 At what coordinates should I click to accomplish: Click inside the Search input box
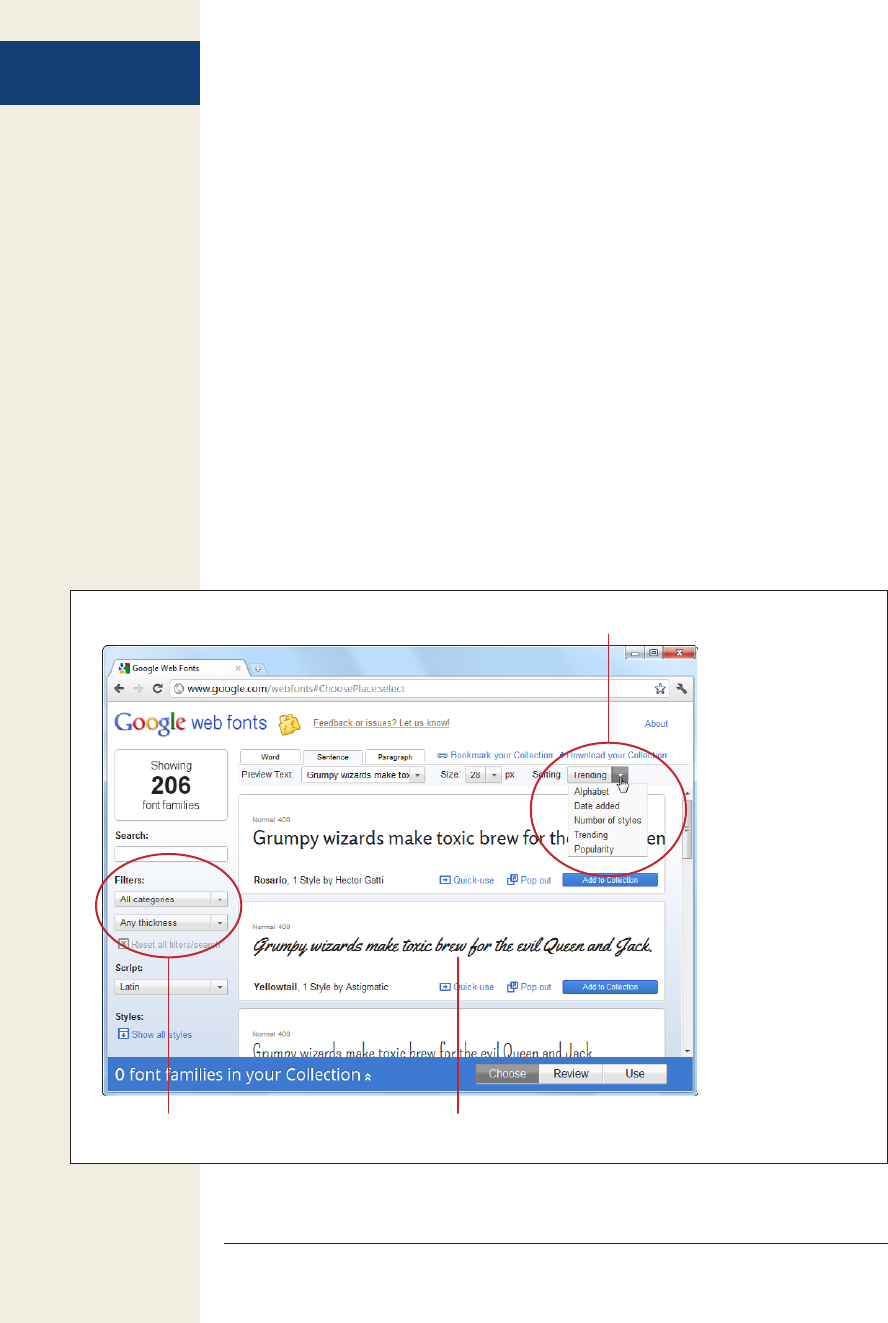171,854
